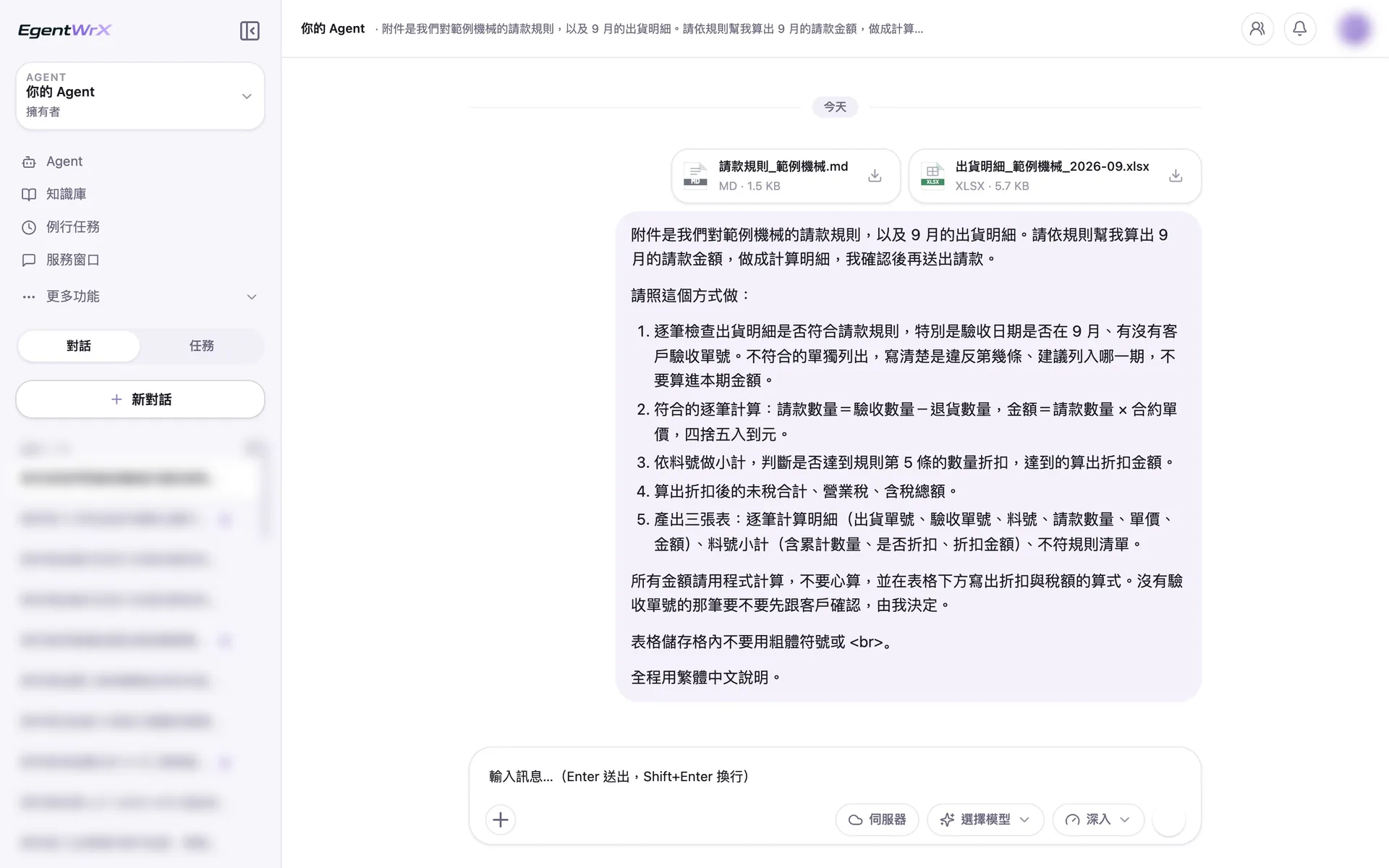Open the purple user avatar menu

pos(1354,29)
